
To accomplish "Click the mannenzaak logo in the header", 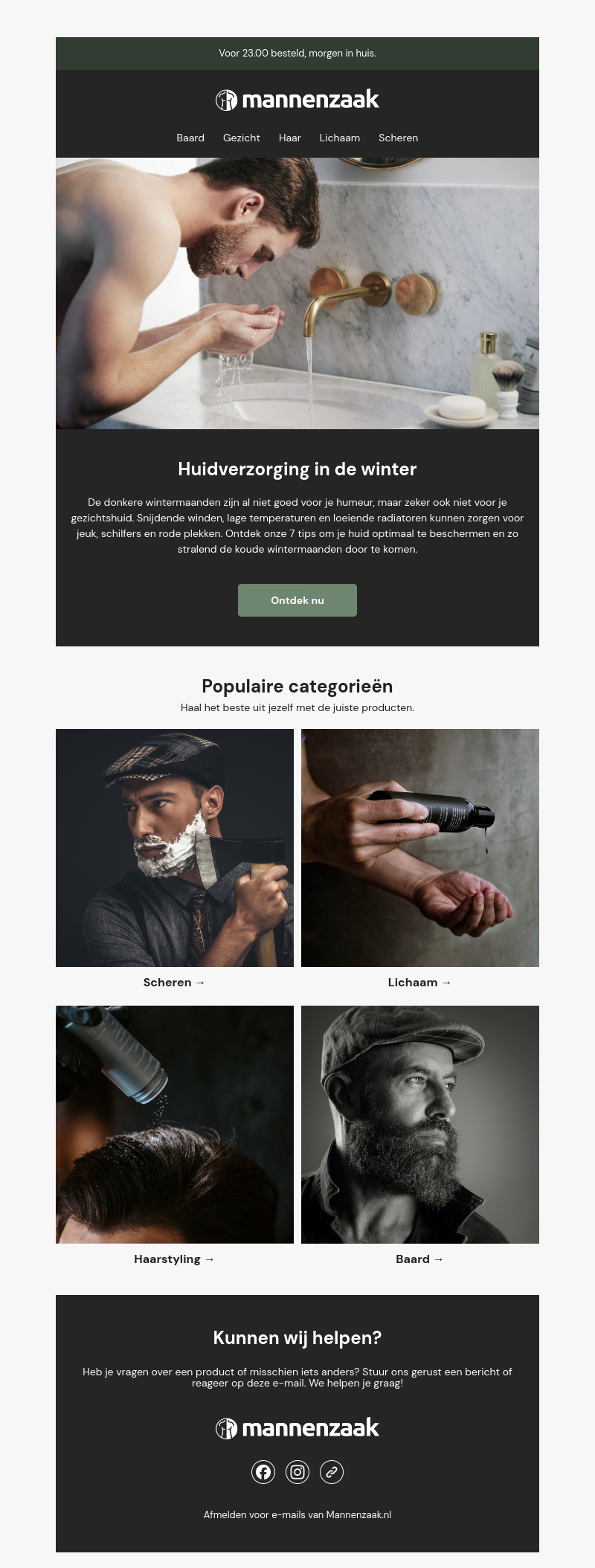I will [x=297, y=100].
